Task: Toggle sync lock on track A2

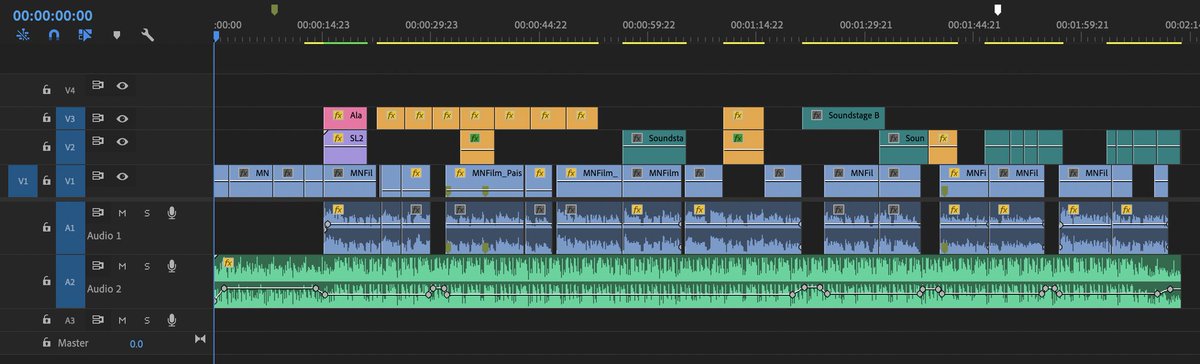Action: coord(98,266)
